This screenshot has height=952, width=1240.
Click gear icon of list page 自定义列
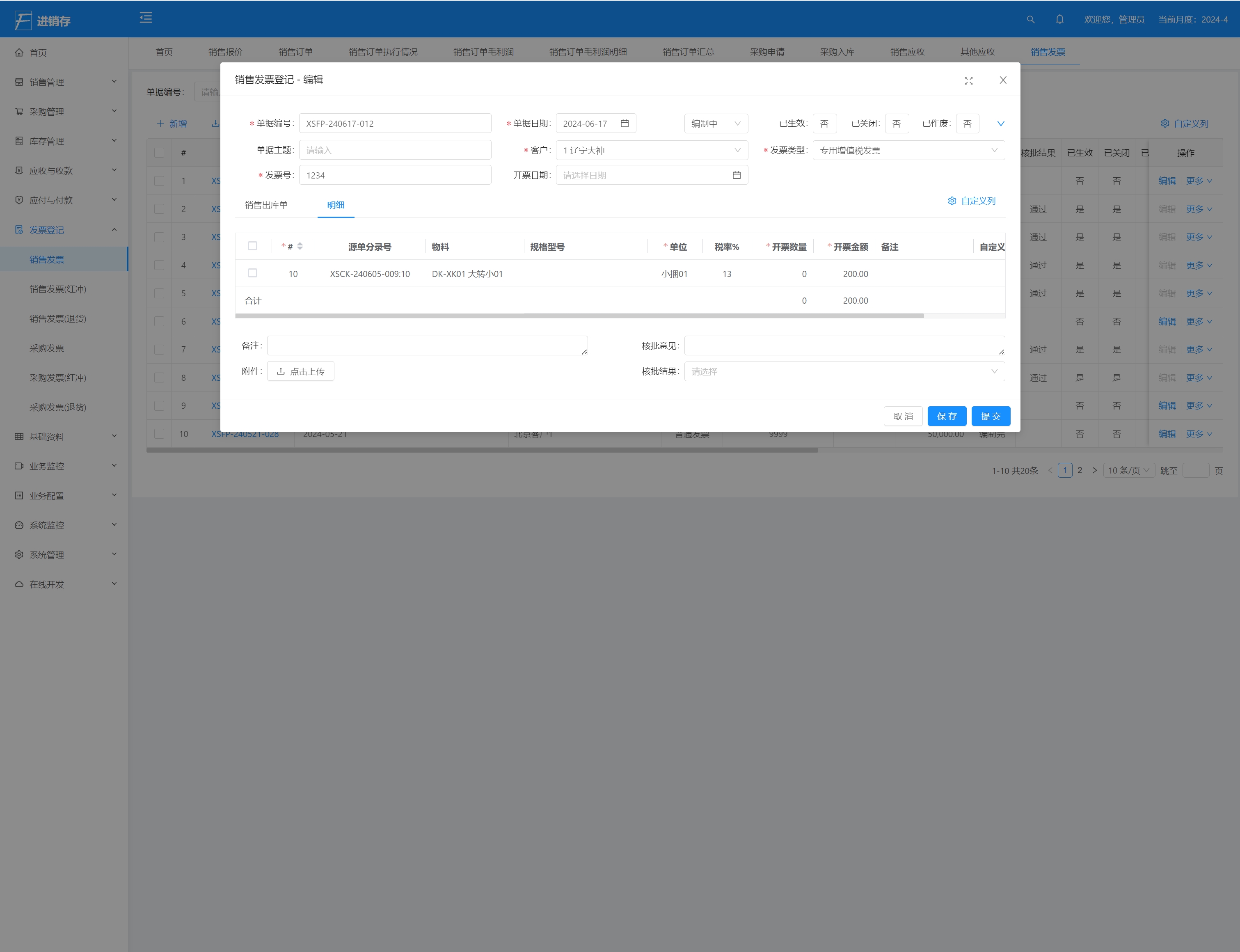coord(1165,123)
